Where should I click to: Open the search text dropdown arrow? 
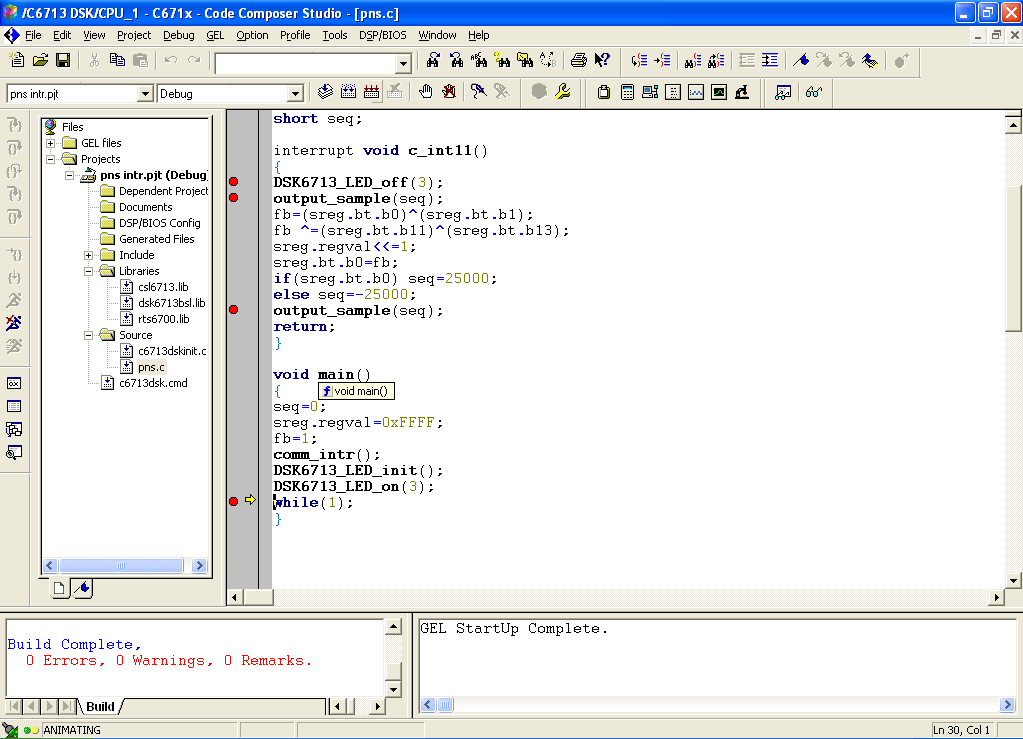[403, 63]
